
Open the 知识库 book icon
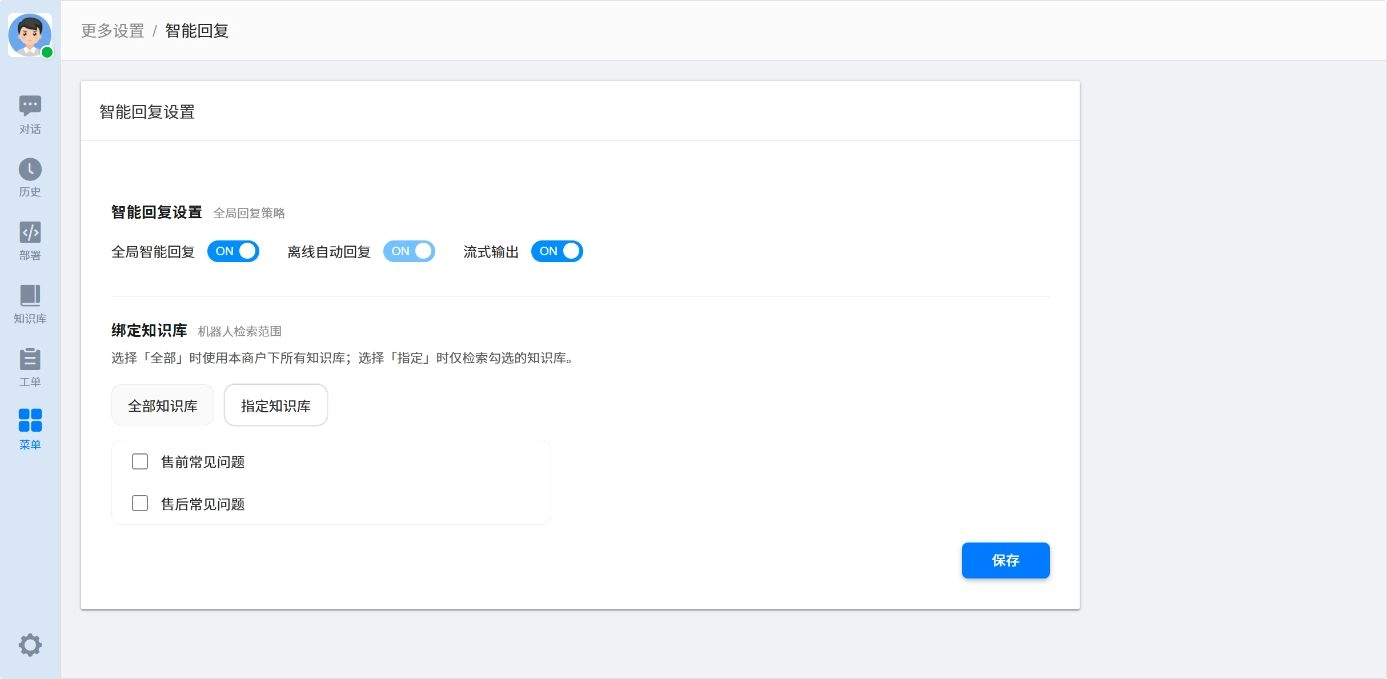click(x=30, y=295)
